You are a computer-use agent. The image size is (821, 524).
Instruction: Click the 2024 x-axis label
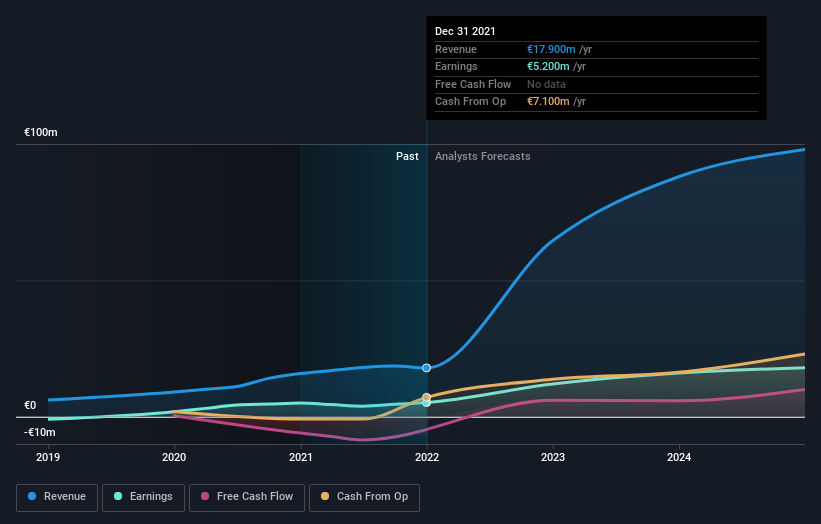(679, 458)
